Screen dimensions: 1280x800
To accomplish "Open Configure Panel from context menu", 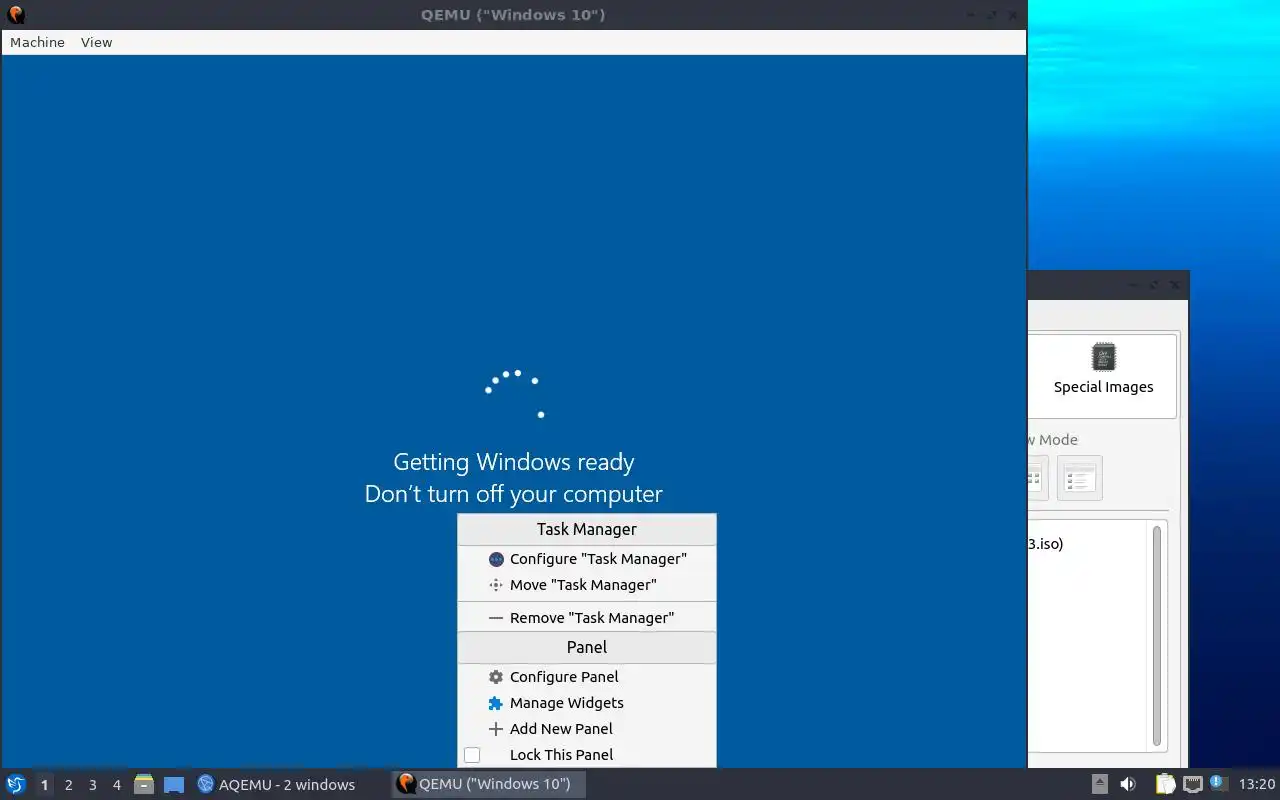I will (587, 677).
